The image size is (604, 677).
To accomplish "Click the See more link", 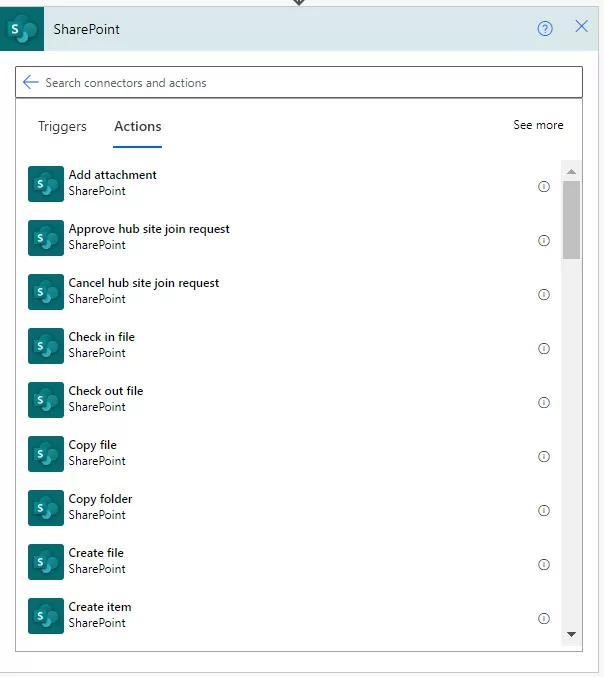I will (538, 125).
